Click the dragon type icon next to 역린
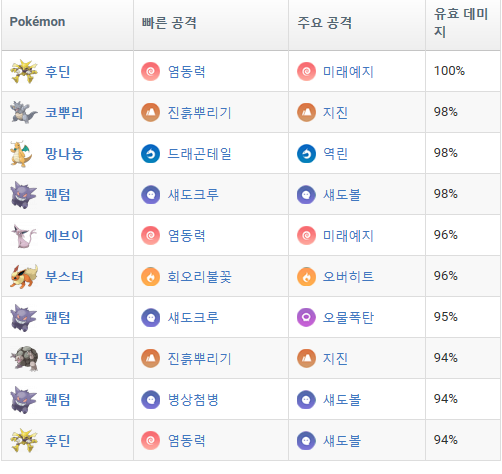This screenshot has width=502, height=474. click(x=306, y=153)
